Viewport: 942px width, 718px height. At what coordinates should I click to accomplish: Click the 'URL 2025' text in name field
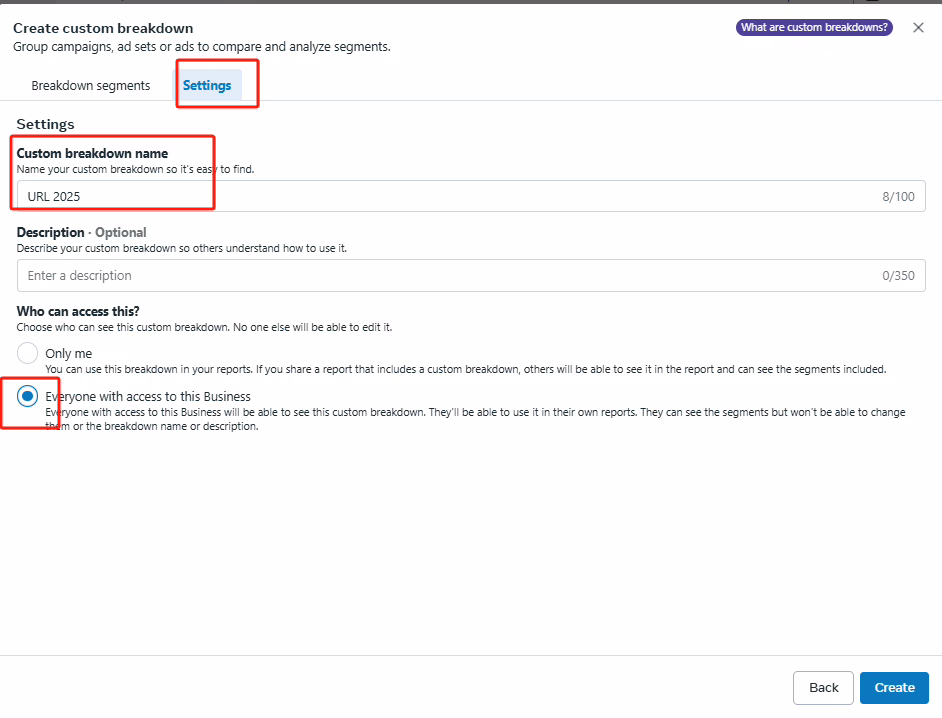[x=54, y=197]
